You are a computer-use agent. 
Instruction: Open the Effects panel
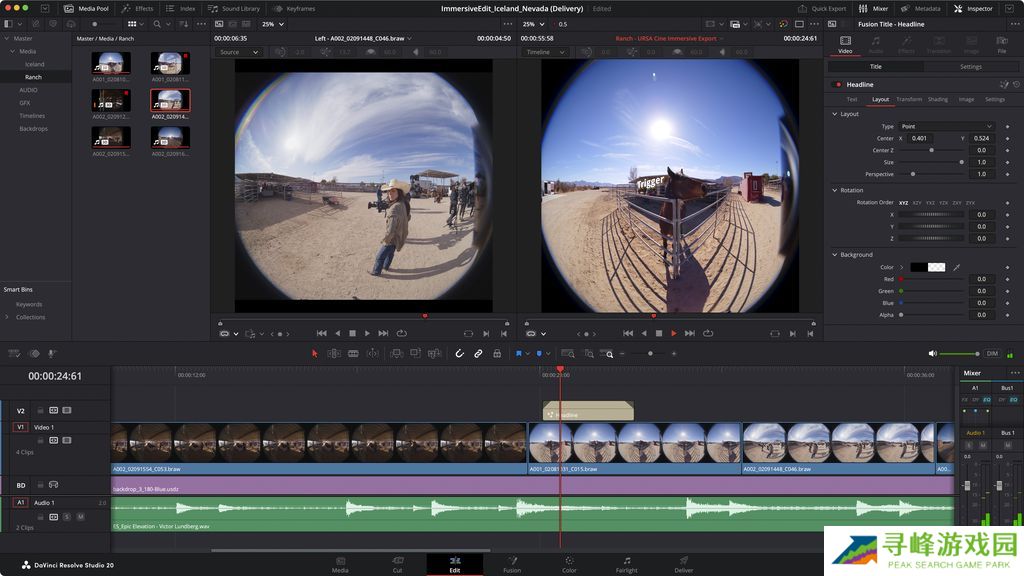click(138, 8)
